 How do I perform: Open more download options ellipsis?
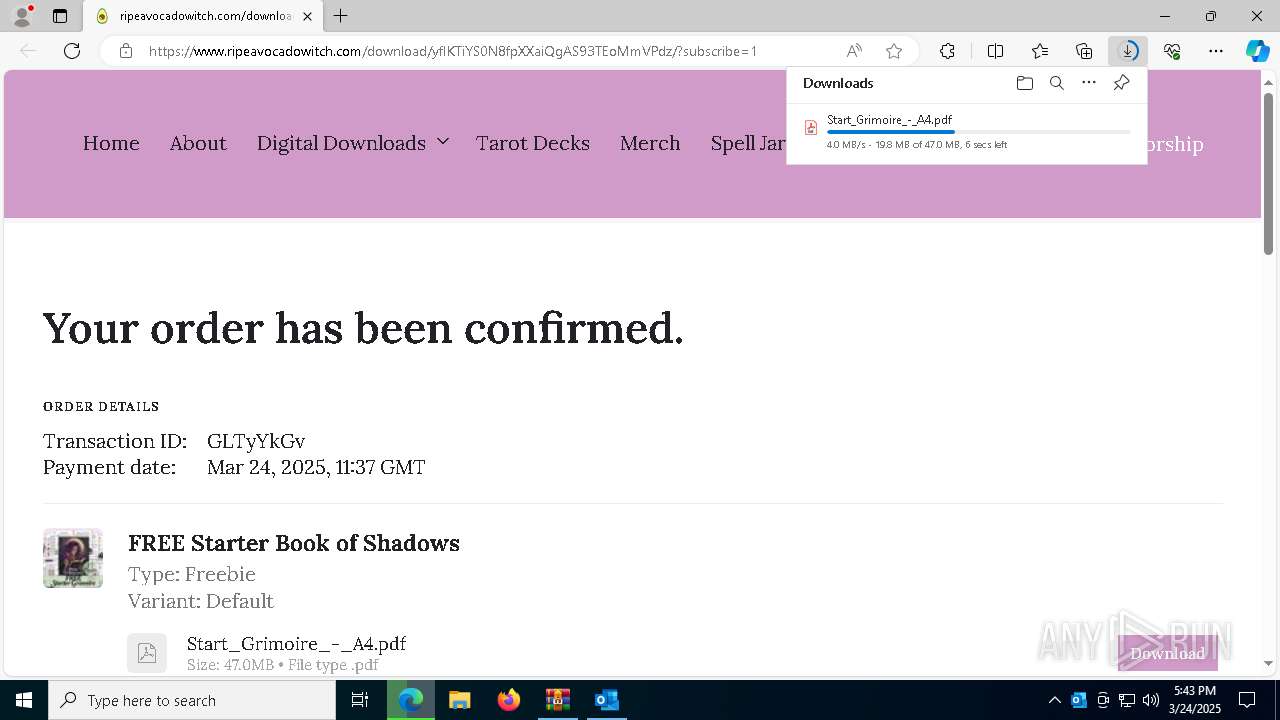[x=1089, y=83]
